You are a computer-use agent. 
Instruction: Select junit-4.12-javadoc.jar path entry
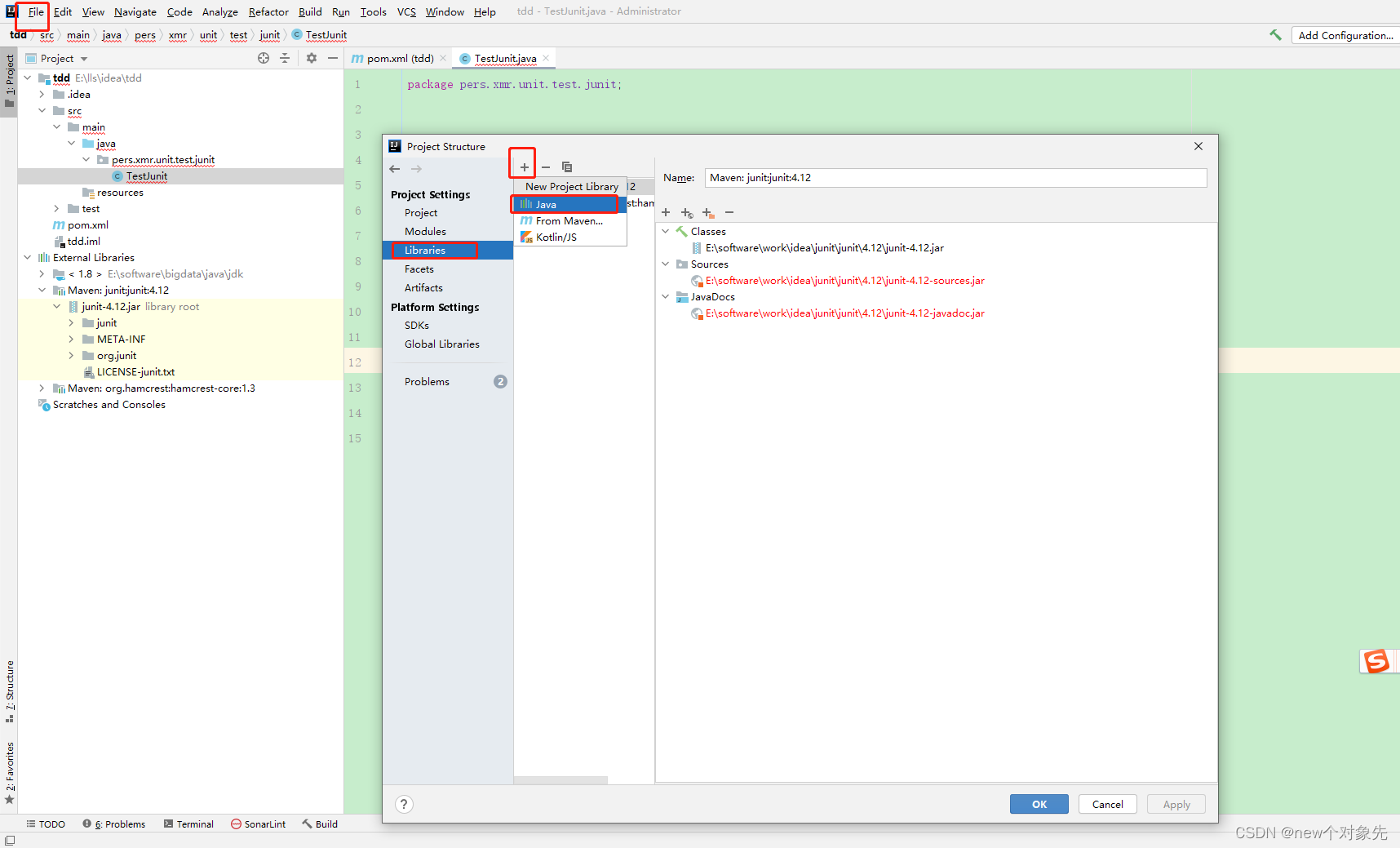845,313
